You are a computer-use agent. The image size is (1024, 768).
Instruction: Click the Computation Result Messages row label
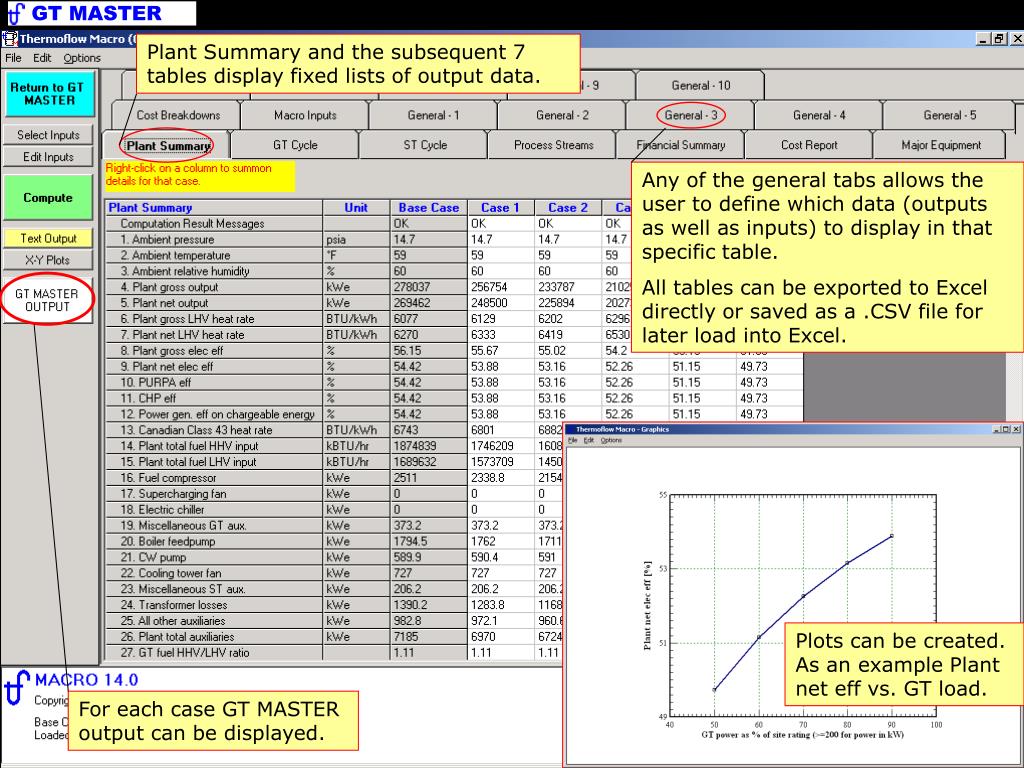point(214,224)
